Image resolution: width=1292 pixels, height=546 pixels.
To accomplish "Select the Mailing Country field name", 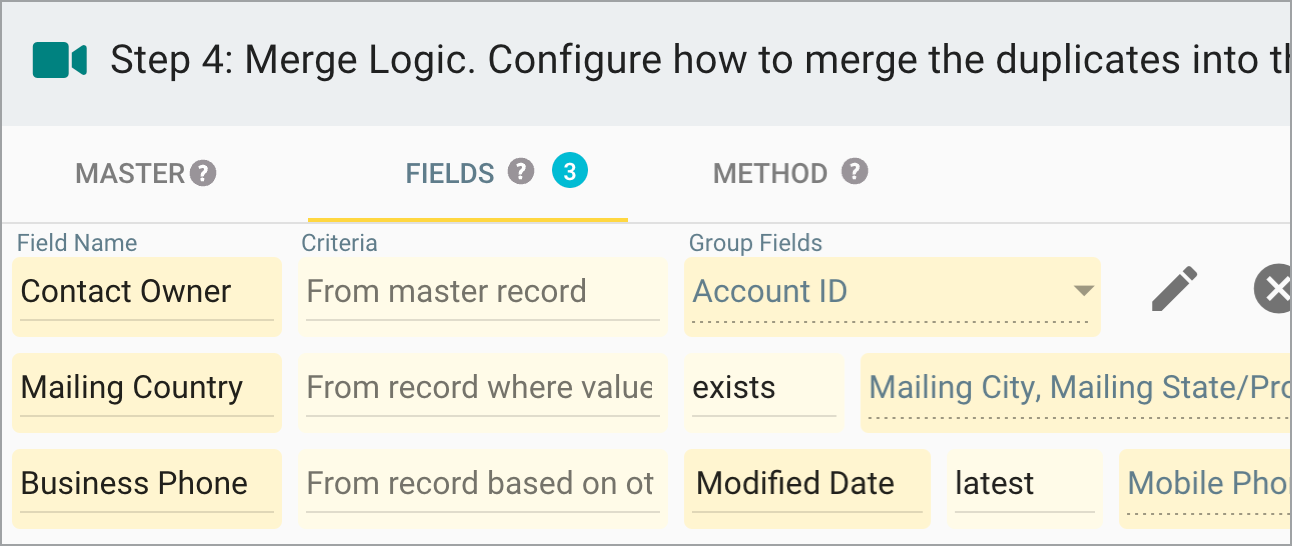I will [x=147, y=393].
